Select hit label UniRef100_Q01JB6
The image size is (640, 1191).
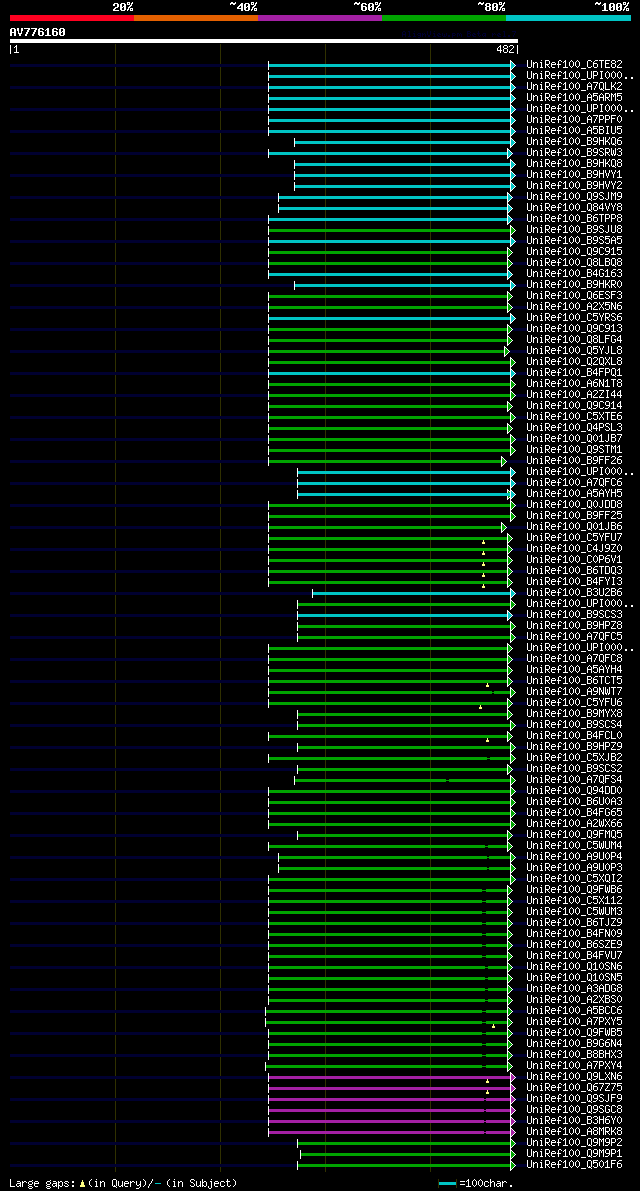574,527
